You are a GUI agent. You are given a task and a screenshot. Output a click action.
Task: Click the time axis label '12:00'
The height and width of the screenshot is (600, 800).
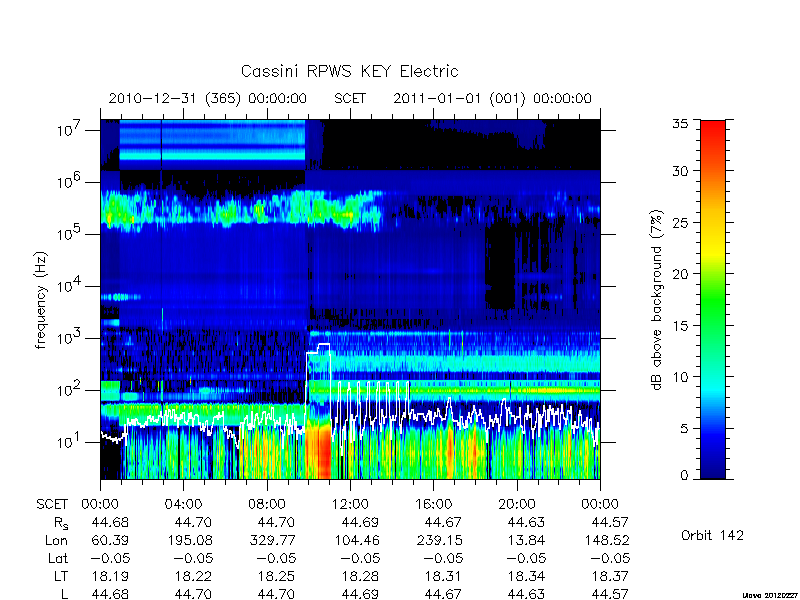point(350,505)
